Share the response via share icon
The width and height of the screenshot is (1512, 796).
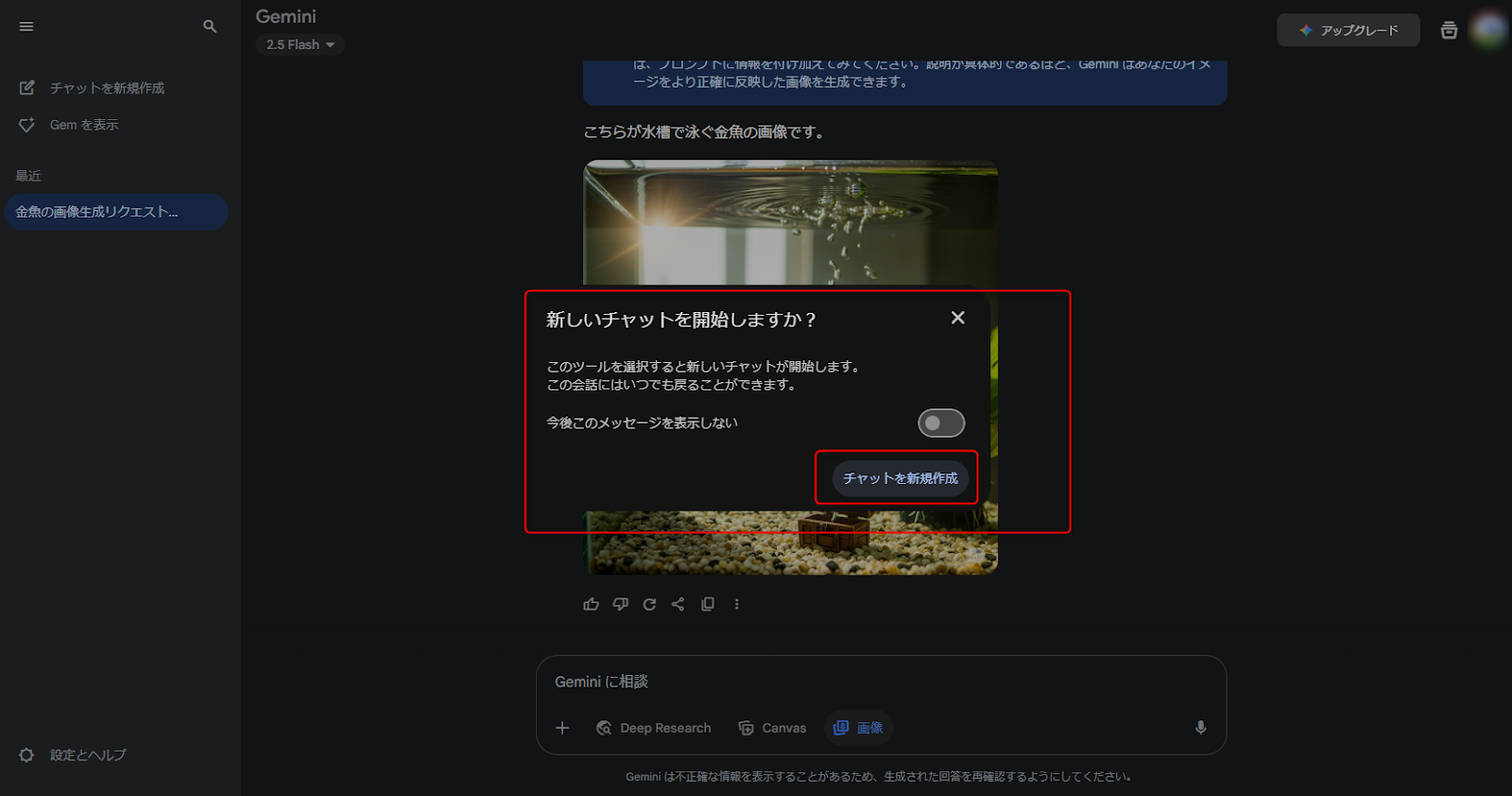pos(678,604)
